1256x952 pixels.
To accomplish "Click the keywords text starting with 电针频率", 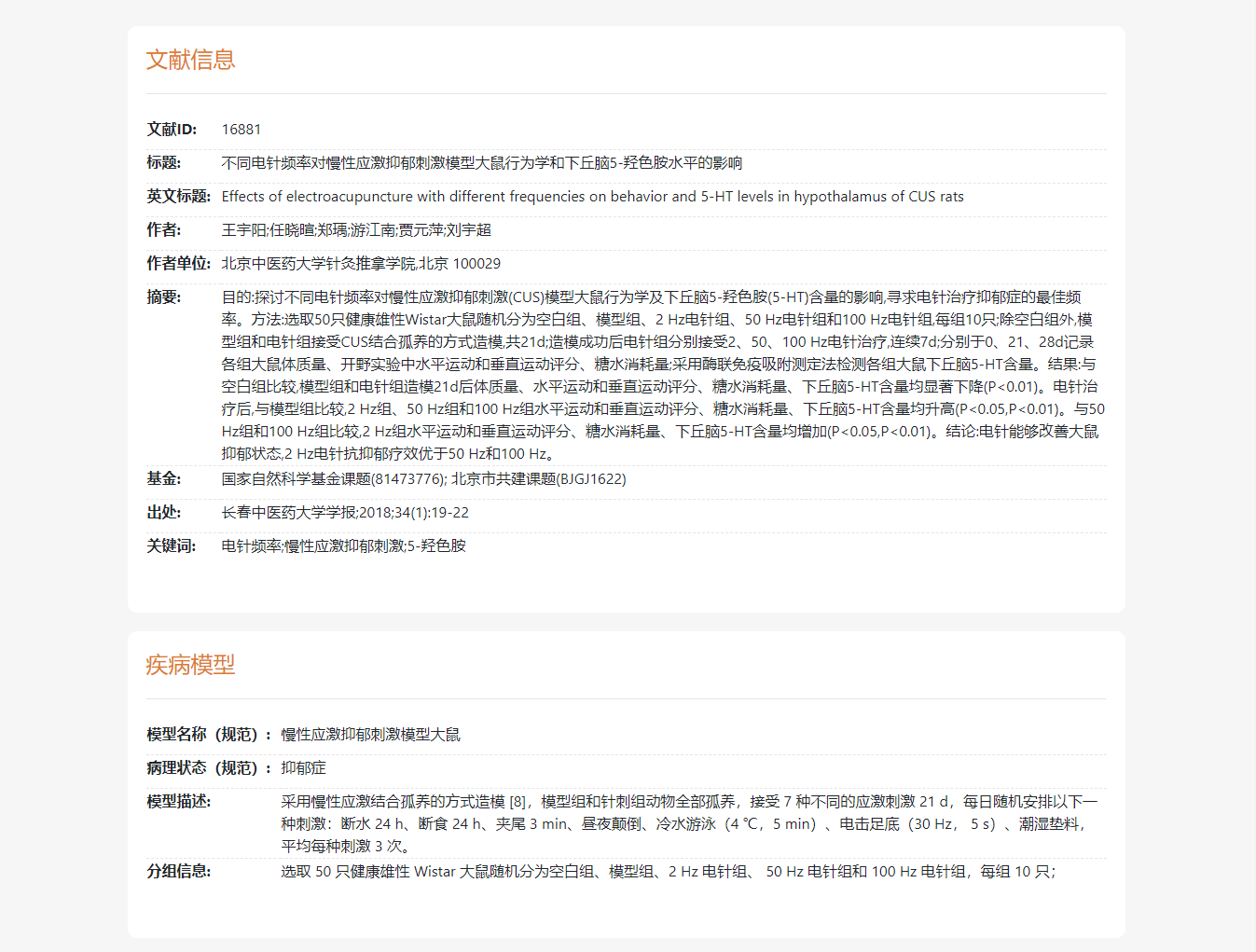I will pyautogui.click(x=343, y=546).
